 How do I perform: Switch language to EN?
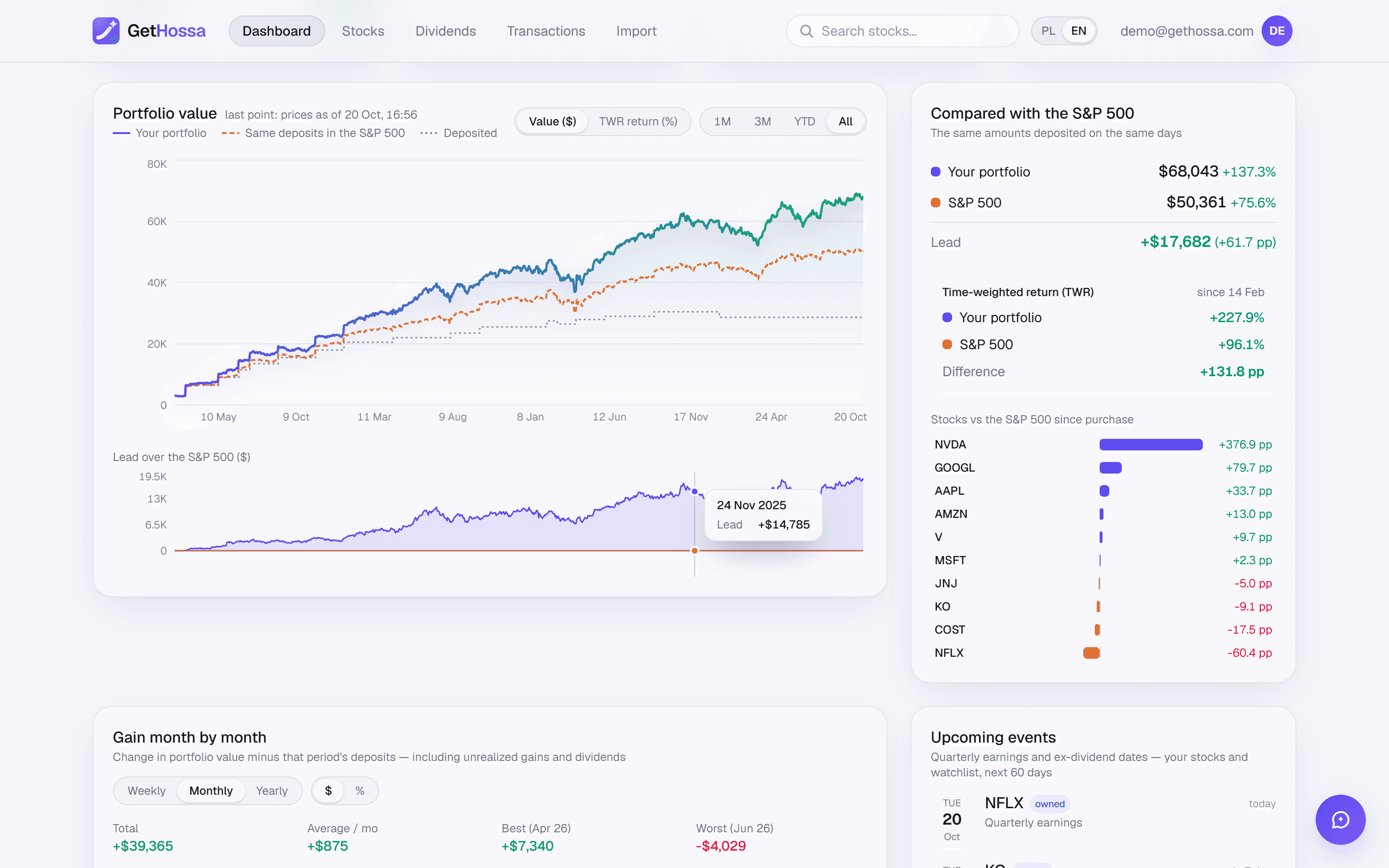[x=1078, y=31]
